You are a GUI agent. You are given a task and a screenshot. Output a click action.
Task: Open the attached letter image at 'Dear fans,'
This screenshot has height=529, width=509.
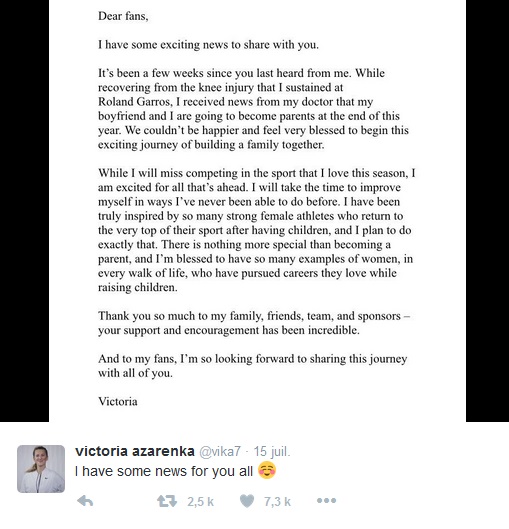click(x=123, y=16)
